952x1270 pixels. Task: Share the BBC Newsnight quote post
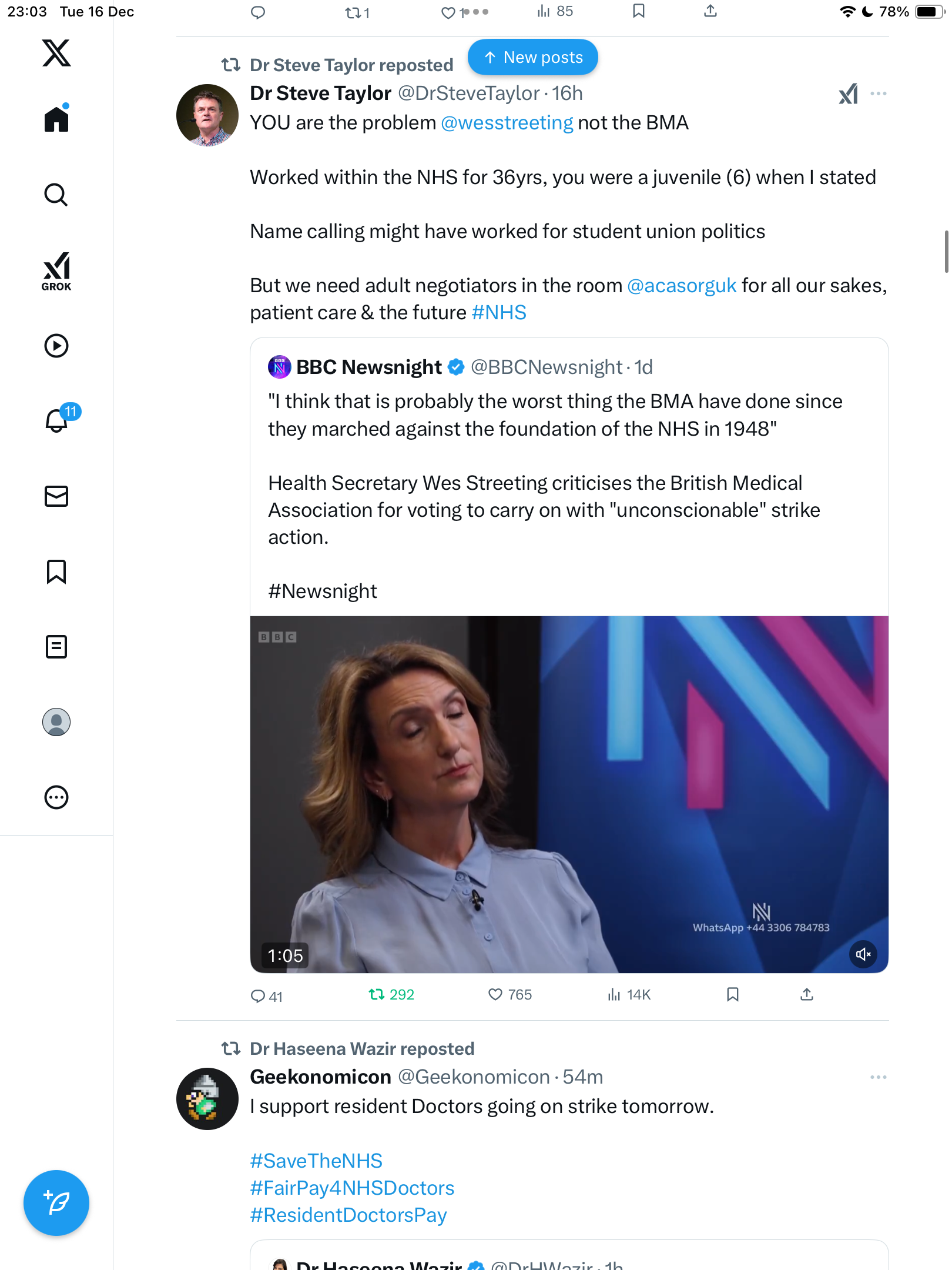807,994
